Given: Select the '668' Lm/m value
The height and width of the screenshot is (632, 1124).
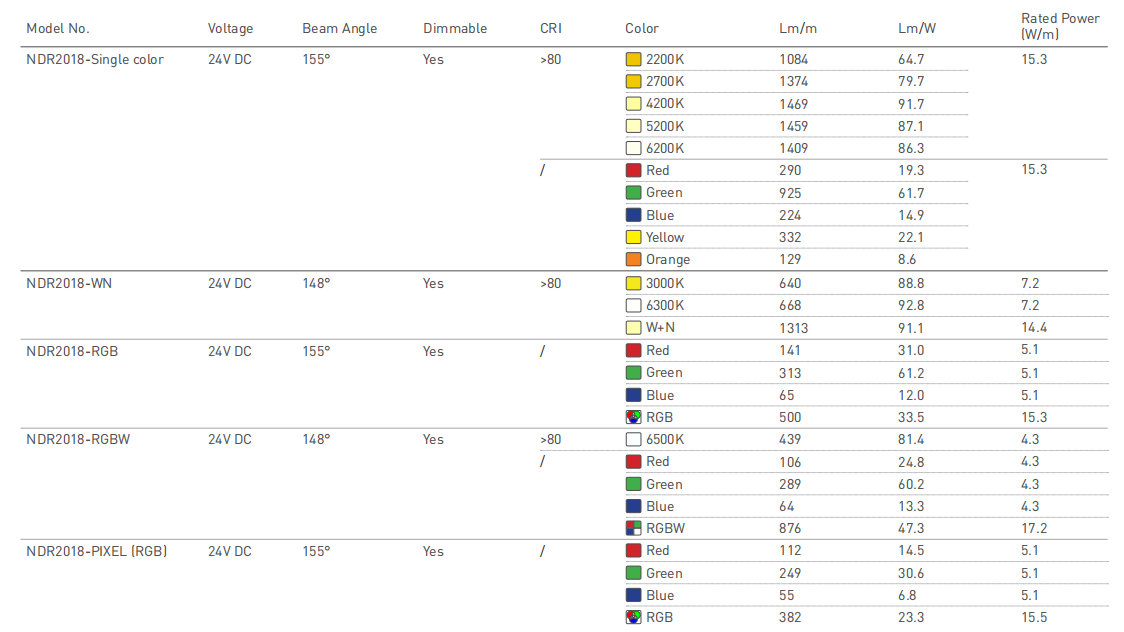Looking at the screenshot, I should (790, 305).
